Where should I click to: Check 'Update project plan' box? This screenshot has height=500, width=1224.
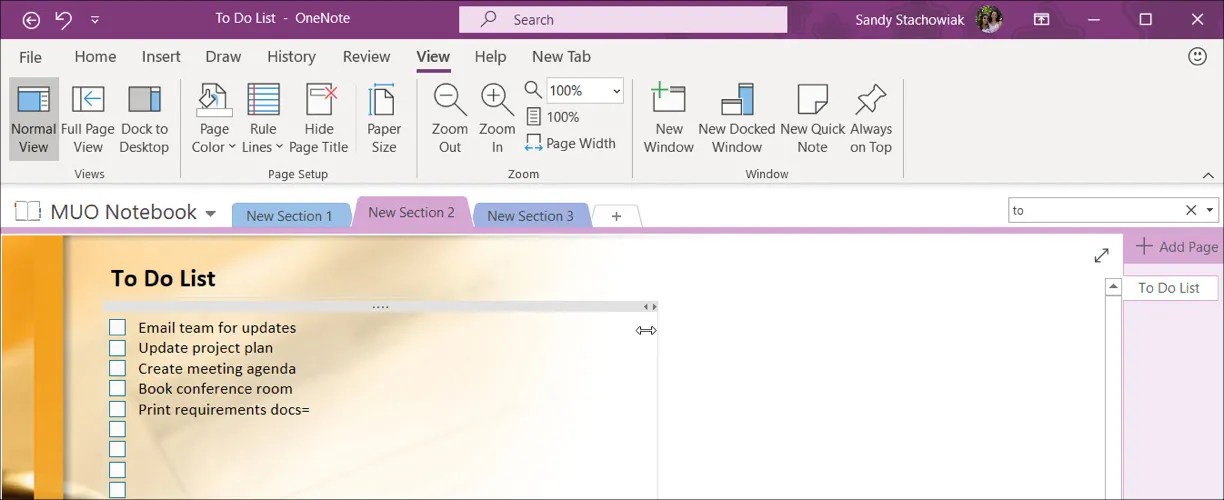[118, 348]
